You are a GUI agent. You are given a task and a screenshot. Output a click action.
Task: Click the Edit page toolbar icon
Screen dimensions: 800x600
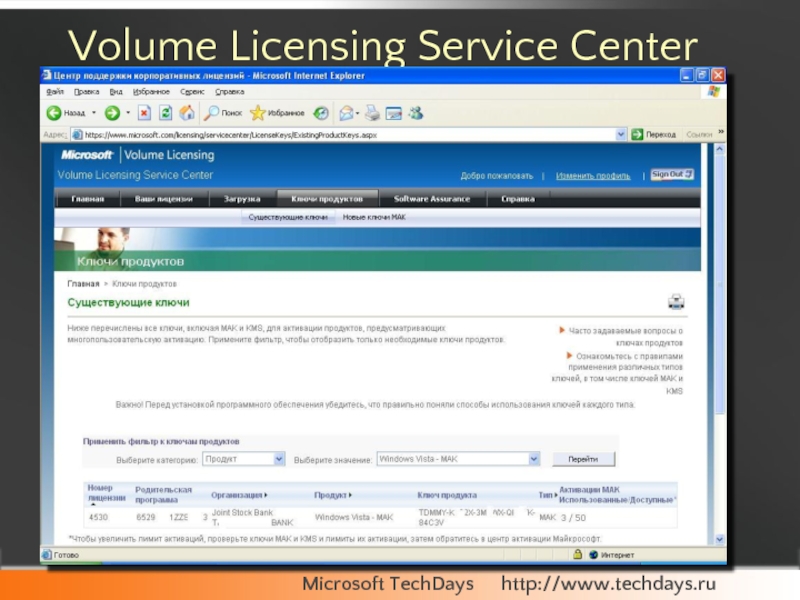pyautogui.click(x=393, y=113)
